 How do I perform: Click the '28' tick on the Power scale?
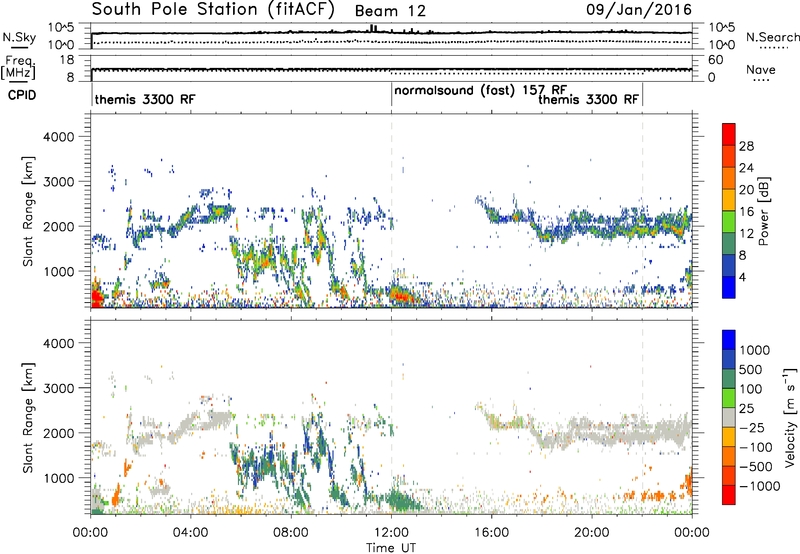(746, 146)
